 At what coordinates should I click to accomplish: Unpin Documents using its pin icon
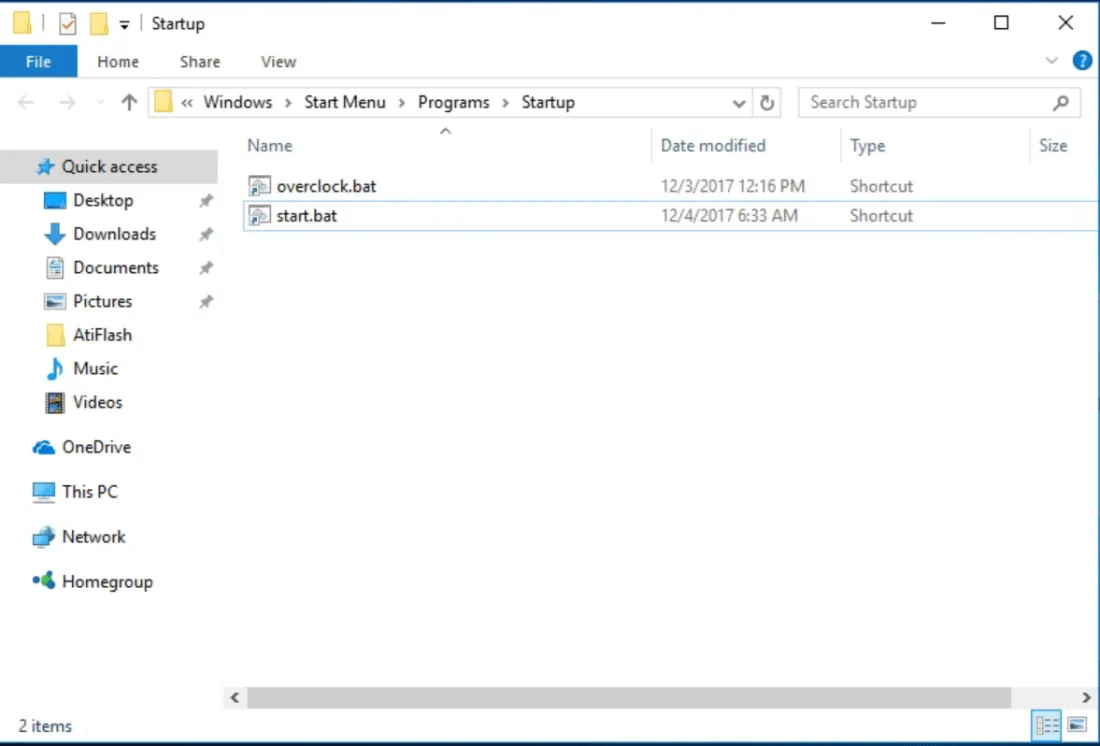pos(206,268)
